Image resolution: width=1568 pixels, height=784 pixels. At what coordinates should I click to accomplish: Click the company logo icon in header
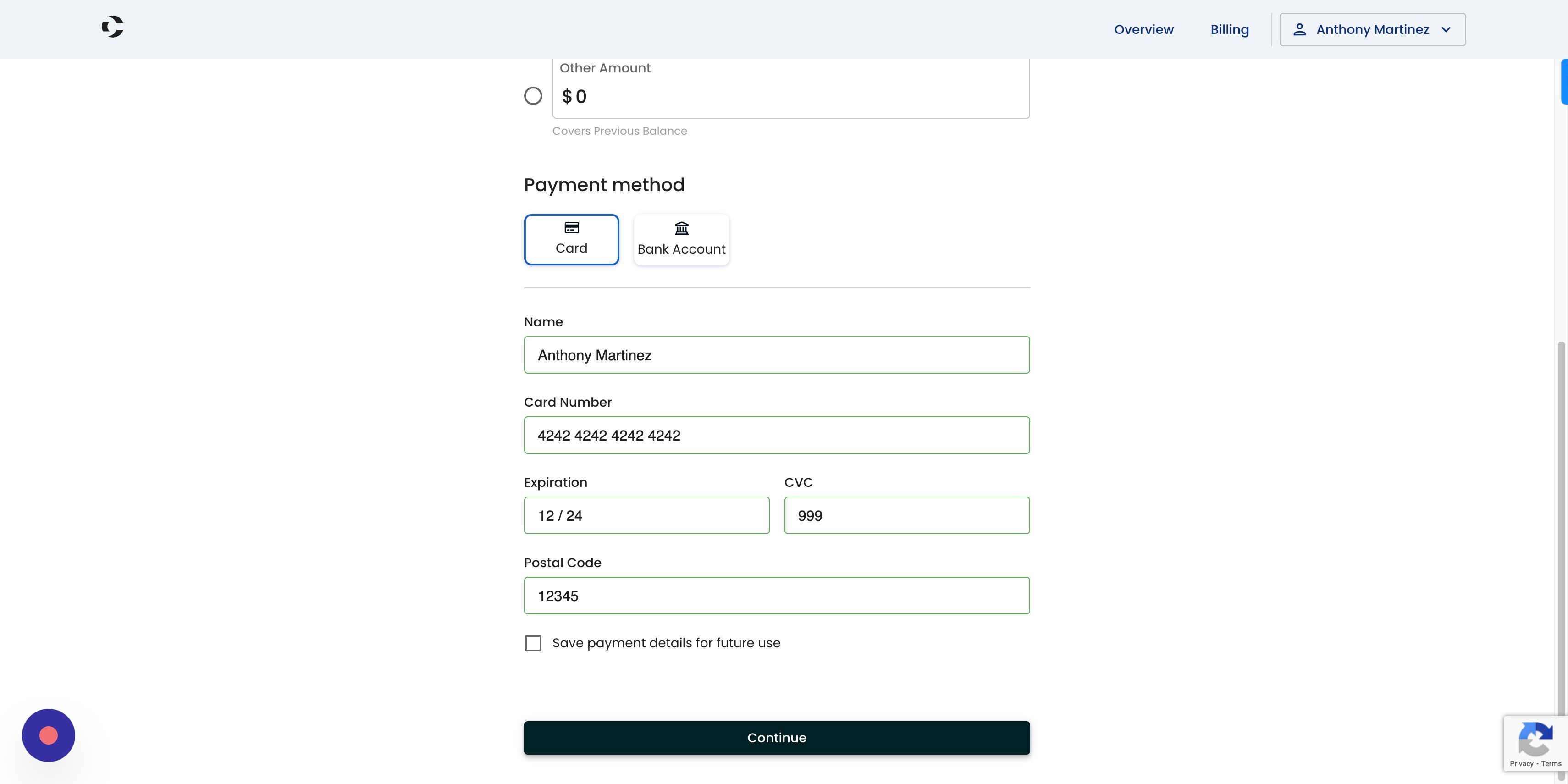[113, 27]
